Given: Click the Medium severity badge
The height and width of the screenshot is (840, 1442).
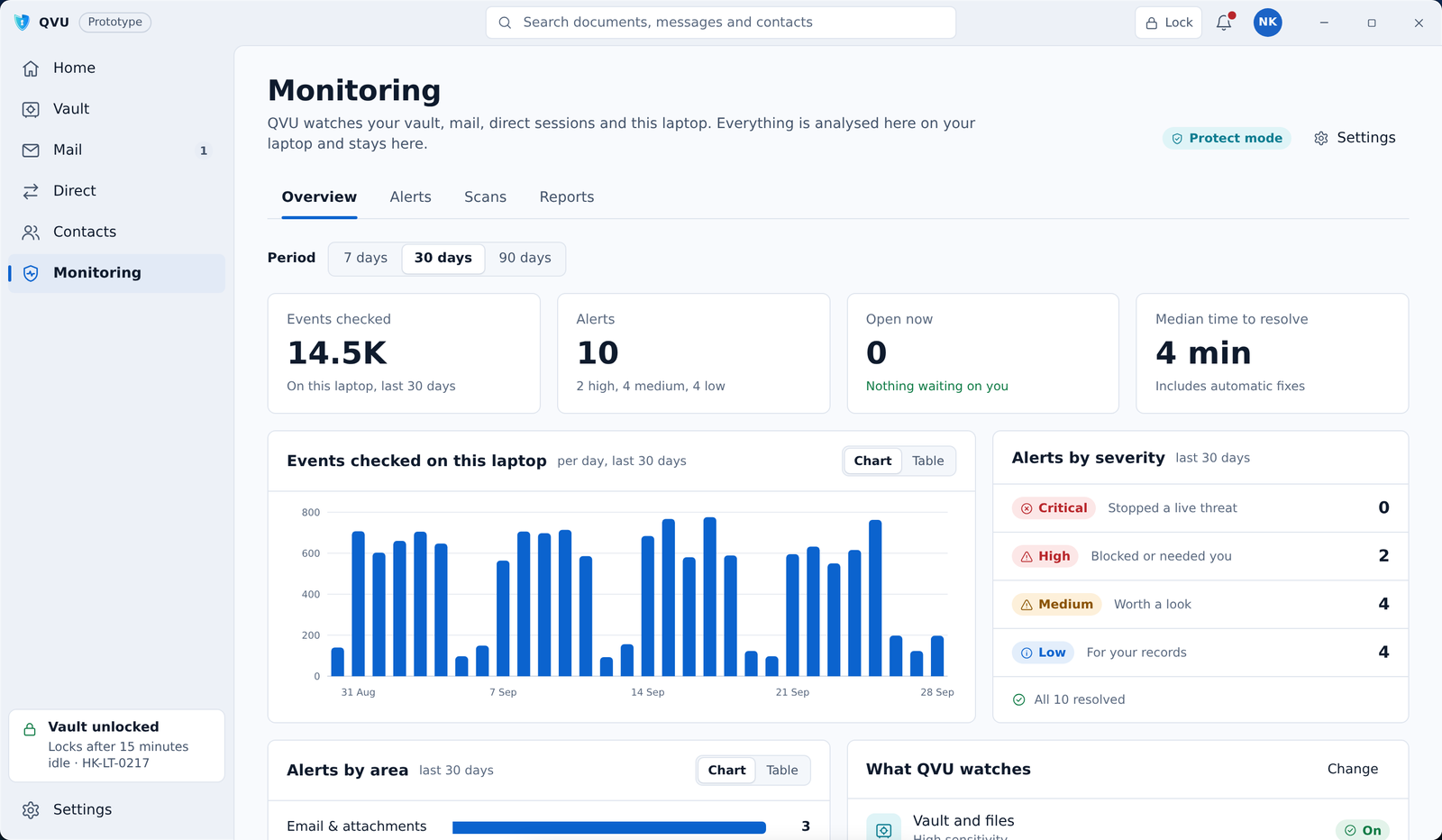Looking at the screenshot, I should pos(1056,605).
